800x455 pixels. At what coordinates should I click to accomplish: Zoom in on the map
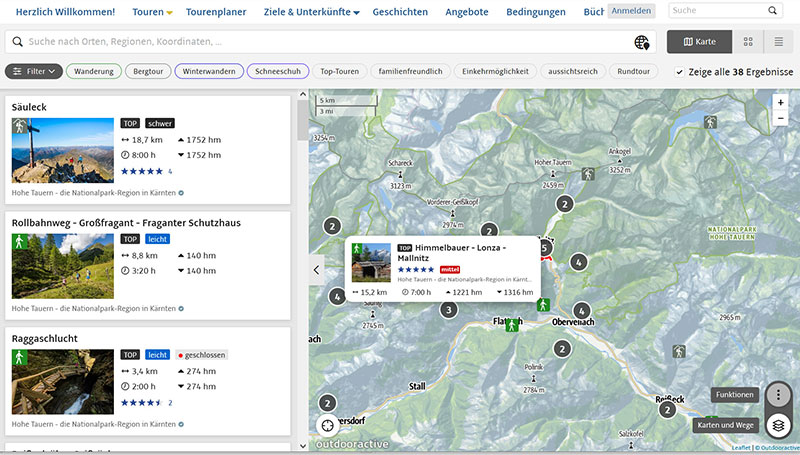click(780, 102)
